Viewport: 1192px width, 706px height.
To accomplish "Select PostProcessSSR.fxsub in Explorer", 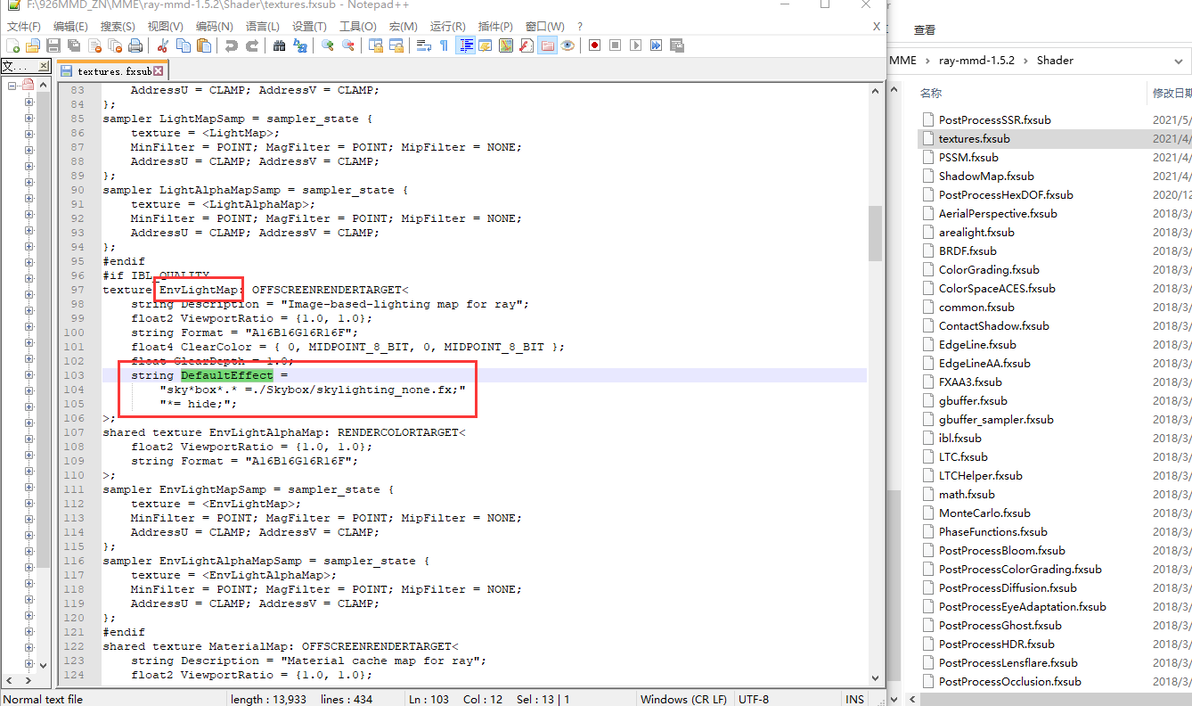I will (994, 120).
